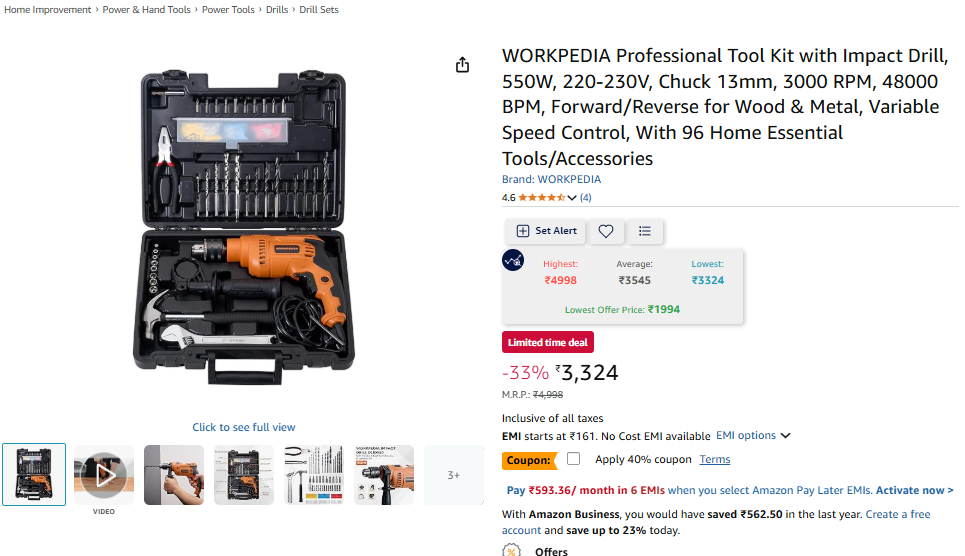Select the drill bits accessories thumbnail
The width and height of the screenshot is (965, 556).
(314, 475)
